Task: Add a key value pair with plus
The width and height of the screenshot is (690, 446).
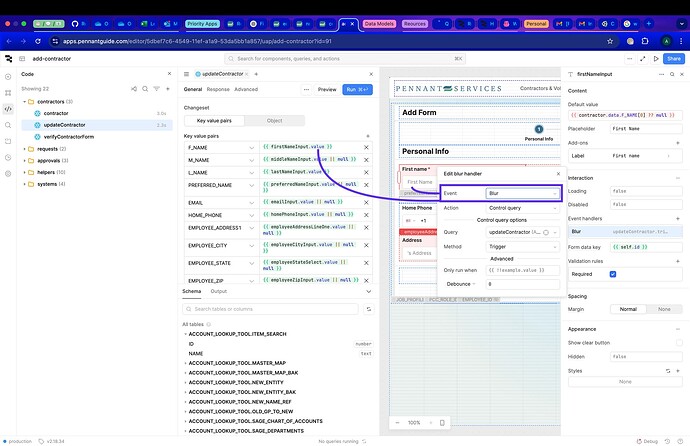Action: (x=368, y=136)
